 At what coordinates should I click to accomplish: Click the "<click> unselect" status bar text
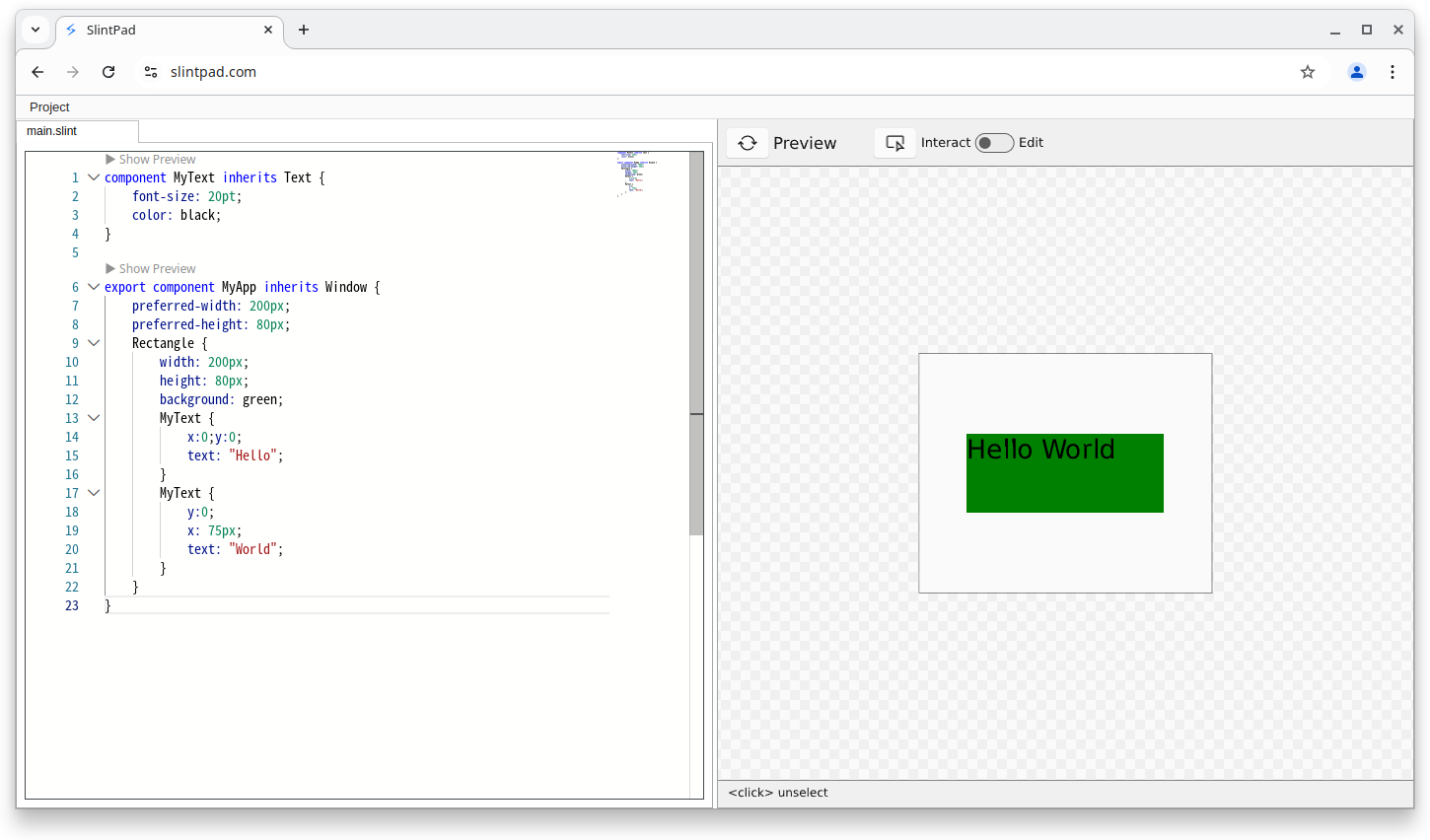click(x=778, y=793)
